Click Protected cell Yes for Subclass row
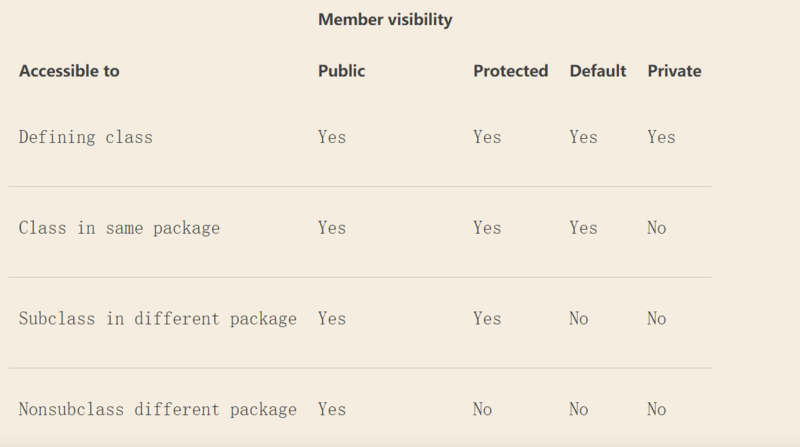 point(487,319)
